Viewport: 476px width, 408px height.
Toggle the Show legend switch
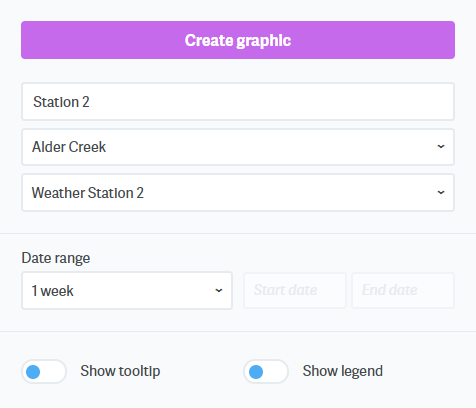(x=266, y=371)
